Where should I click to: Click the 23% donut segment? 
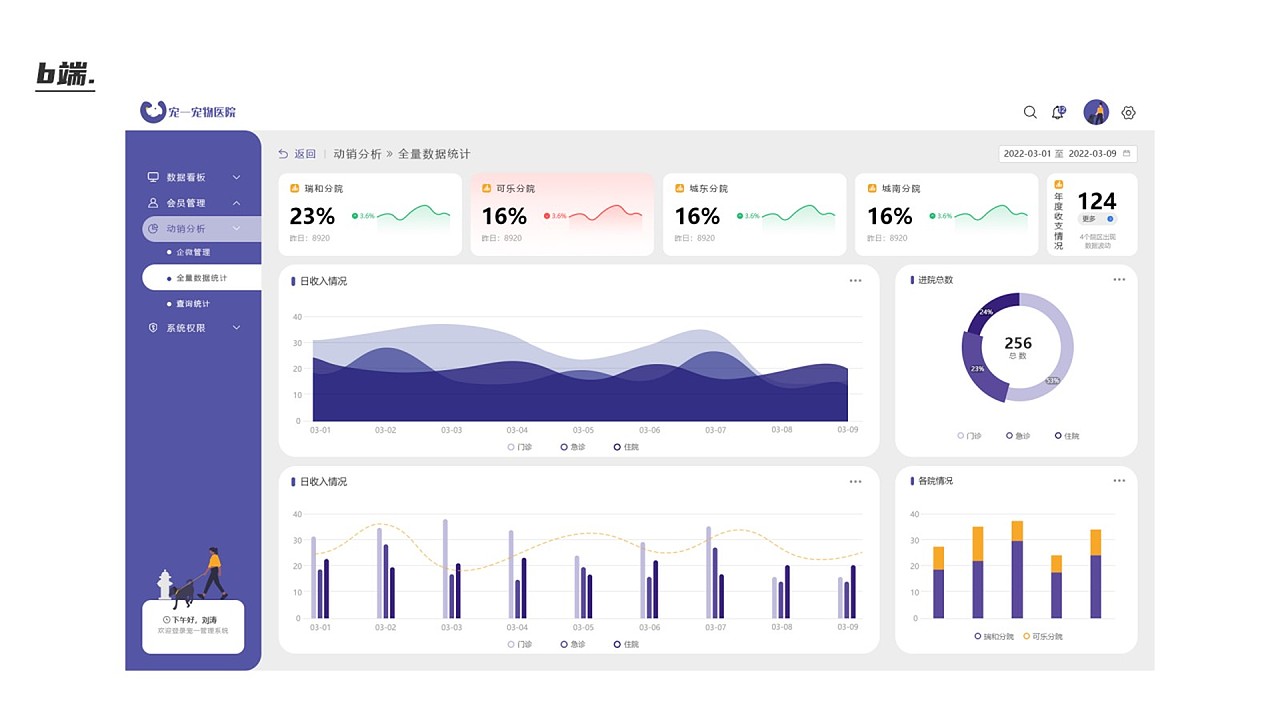[x=978, y=367]
